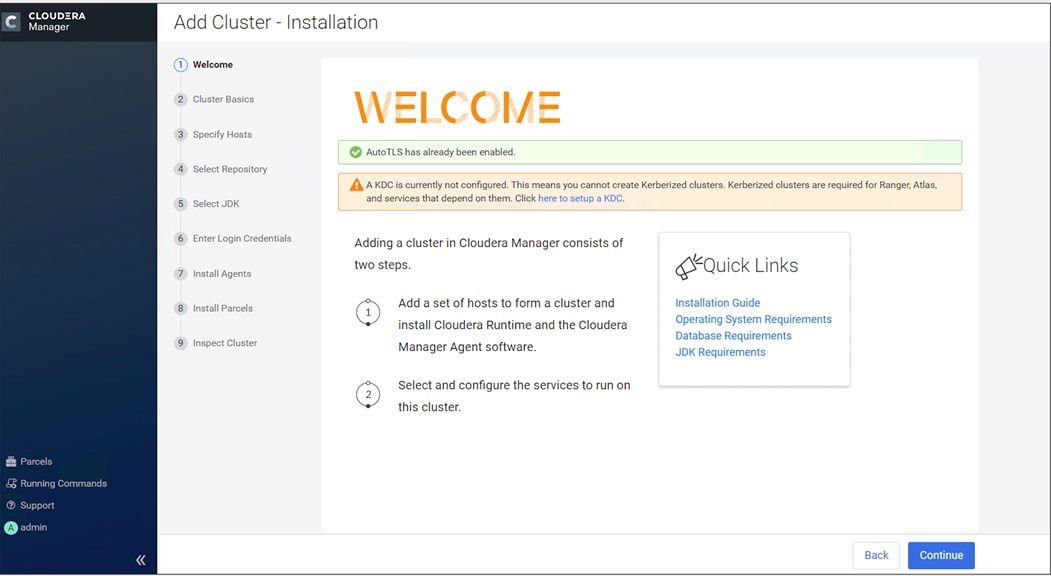This screenshot has width=1051, height=576.
Task: Click the 'AutoTLS has already been enabled.' message
Action: point(440,152)
